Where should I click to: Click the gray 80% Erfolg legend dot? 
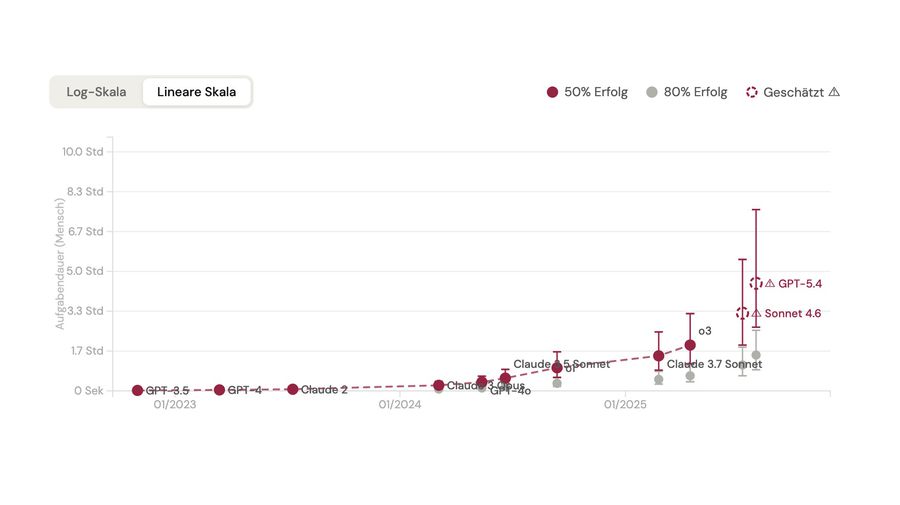pos(652,92)
